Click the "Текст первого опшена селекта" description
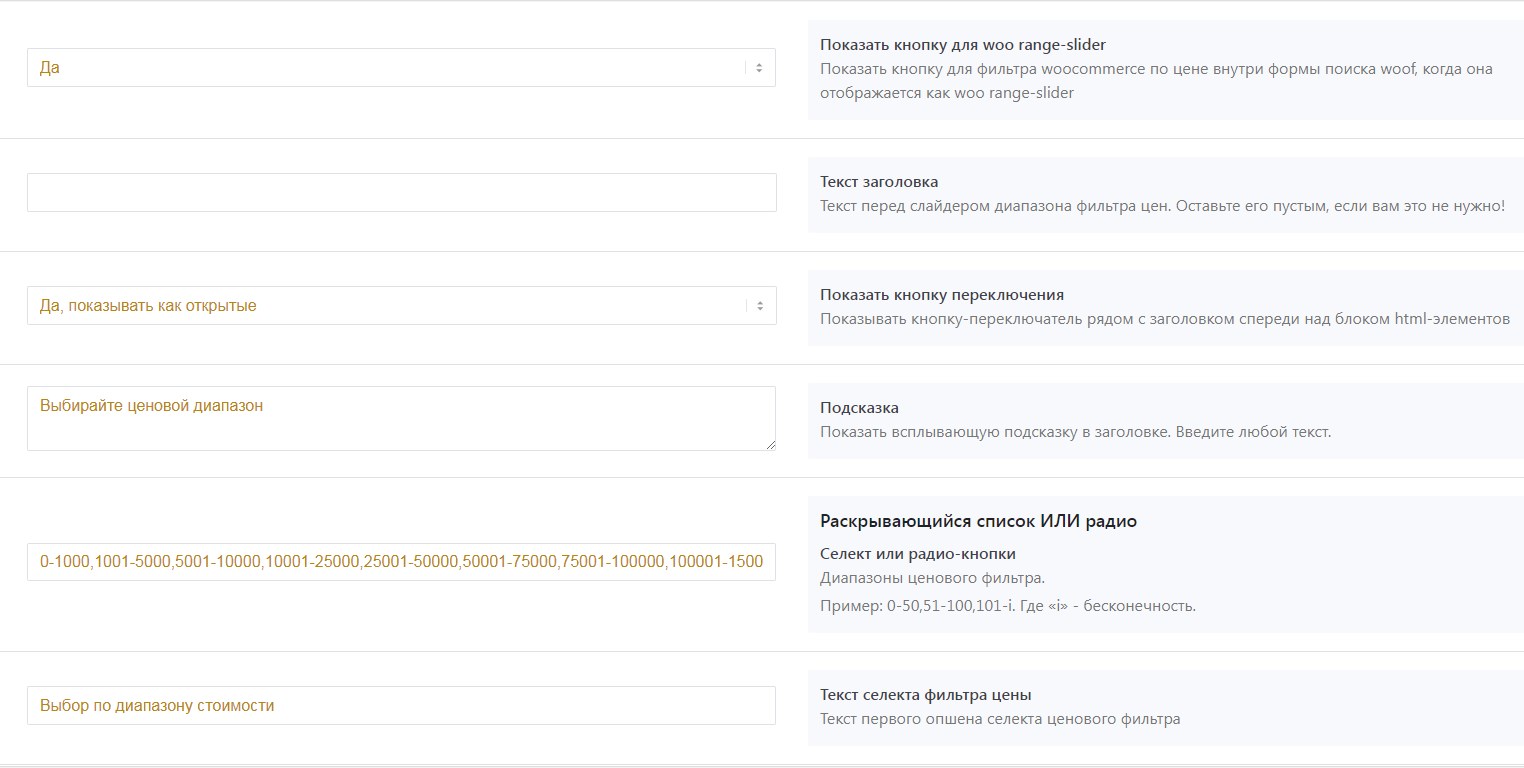This screenshot has height=768, width=1524. coord(999,719)
